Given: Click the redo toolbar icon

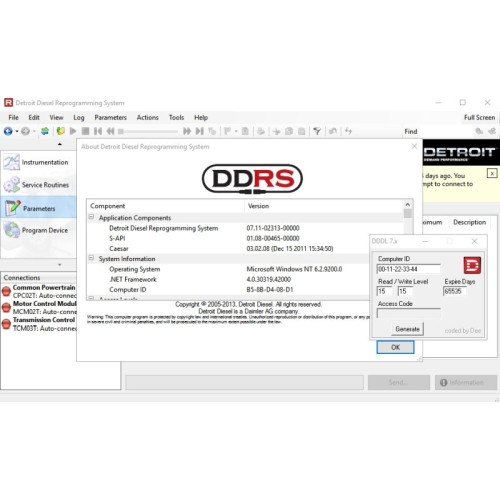Looking at the screenshot, I should pyautogui.click(x=348, y=131).
